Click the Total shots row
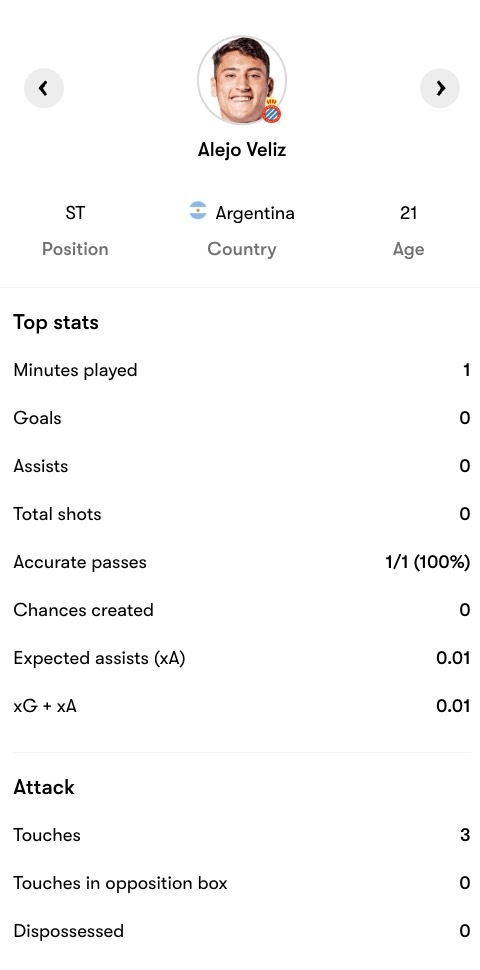The width and height of the screenshot is (480, 970). pyautogui.click(x=242, y=514)
